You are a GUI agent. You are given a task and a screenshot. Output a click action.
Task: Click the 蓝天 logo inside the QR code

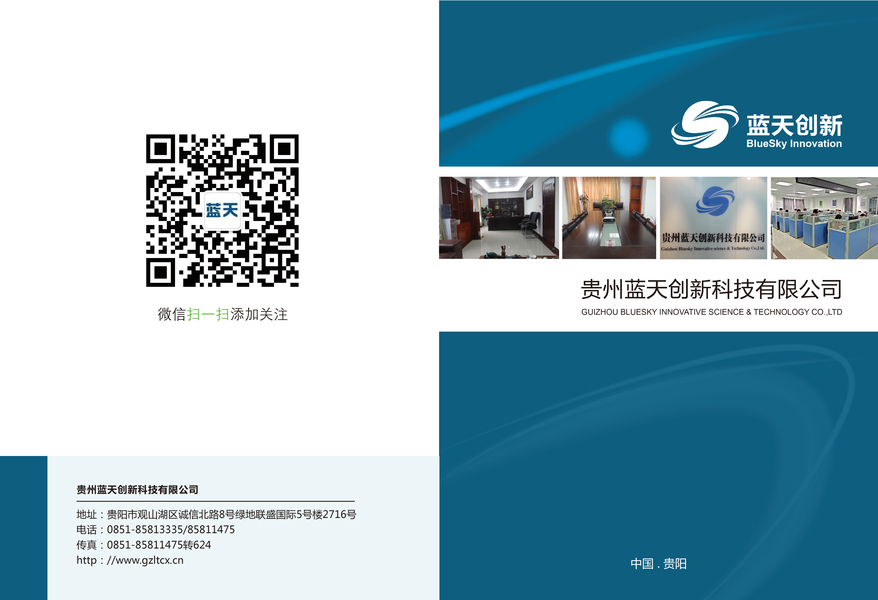point(222,210)
